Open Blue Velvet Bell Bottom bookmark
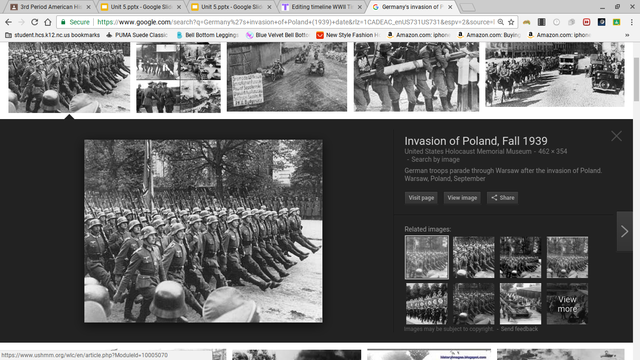The image size is (640, 360). click(x=278, y=35)
